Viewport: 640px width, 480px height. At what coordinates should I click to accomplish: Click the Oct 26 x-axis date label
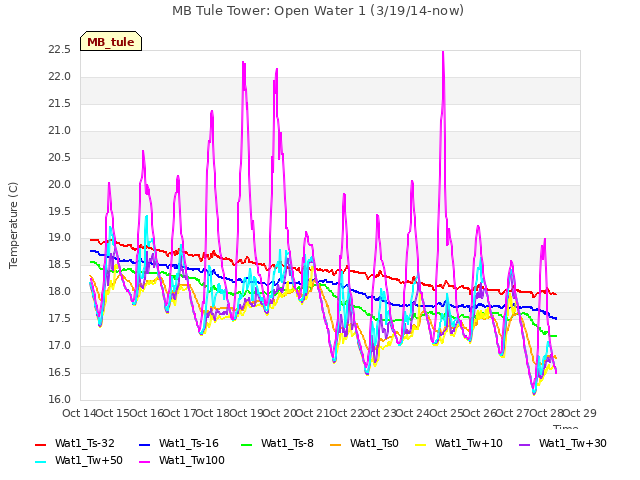(x=480, y=413)
